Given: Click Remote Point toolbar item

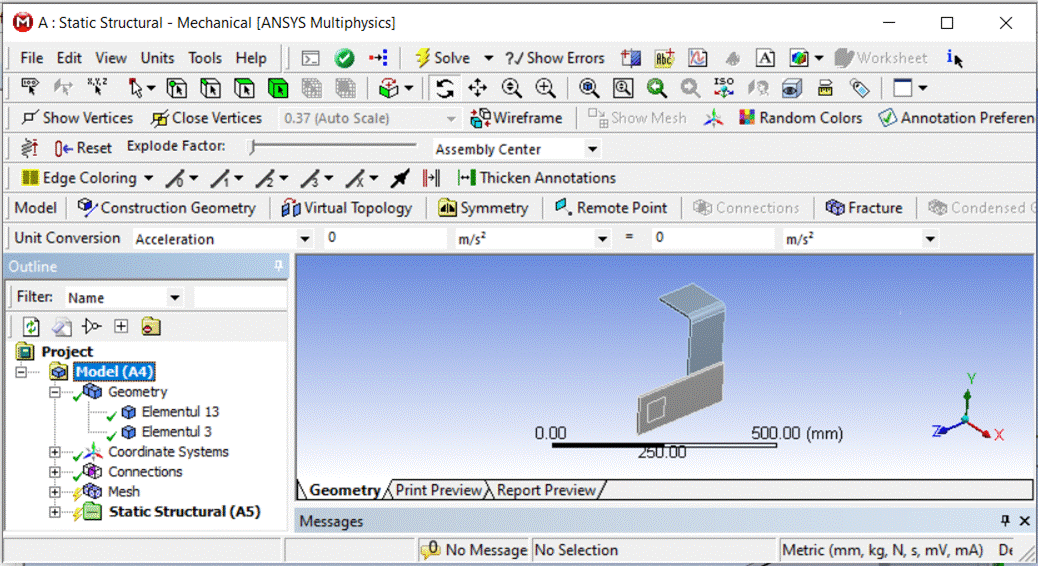Looking at the screenshot, I should (611, 208).
